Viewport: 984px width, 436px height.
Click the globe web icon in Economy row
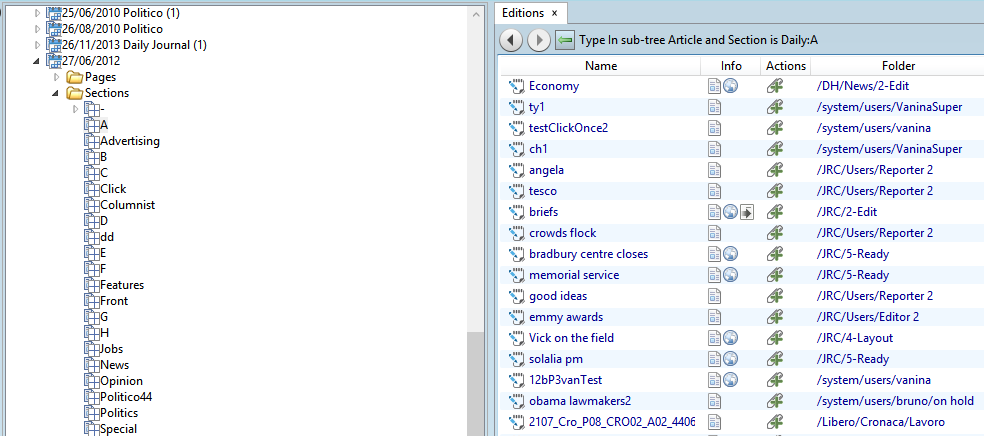(x=730, y=87)
